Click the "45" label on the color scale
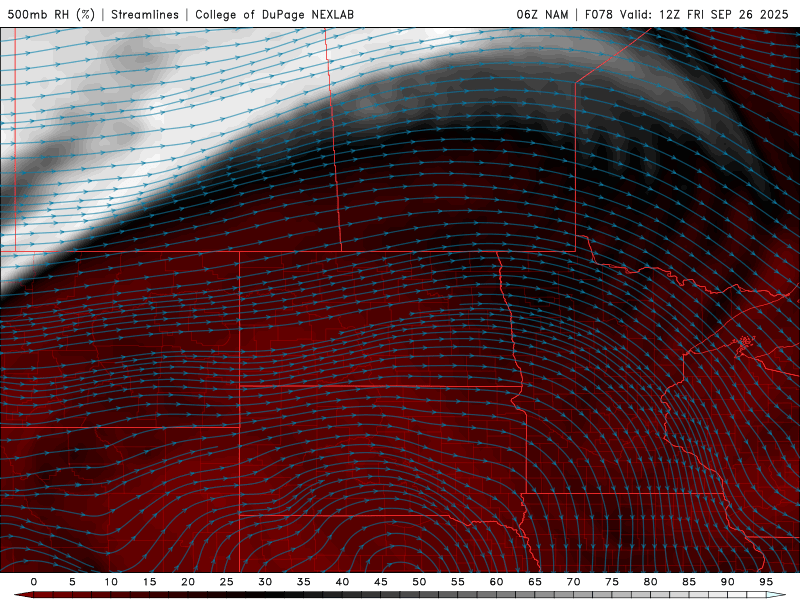Viewport: 800px width, 600px height. 381,582
